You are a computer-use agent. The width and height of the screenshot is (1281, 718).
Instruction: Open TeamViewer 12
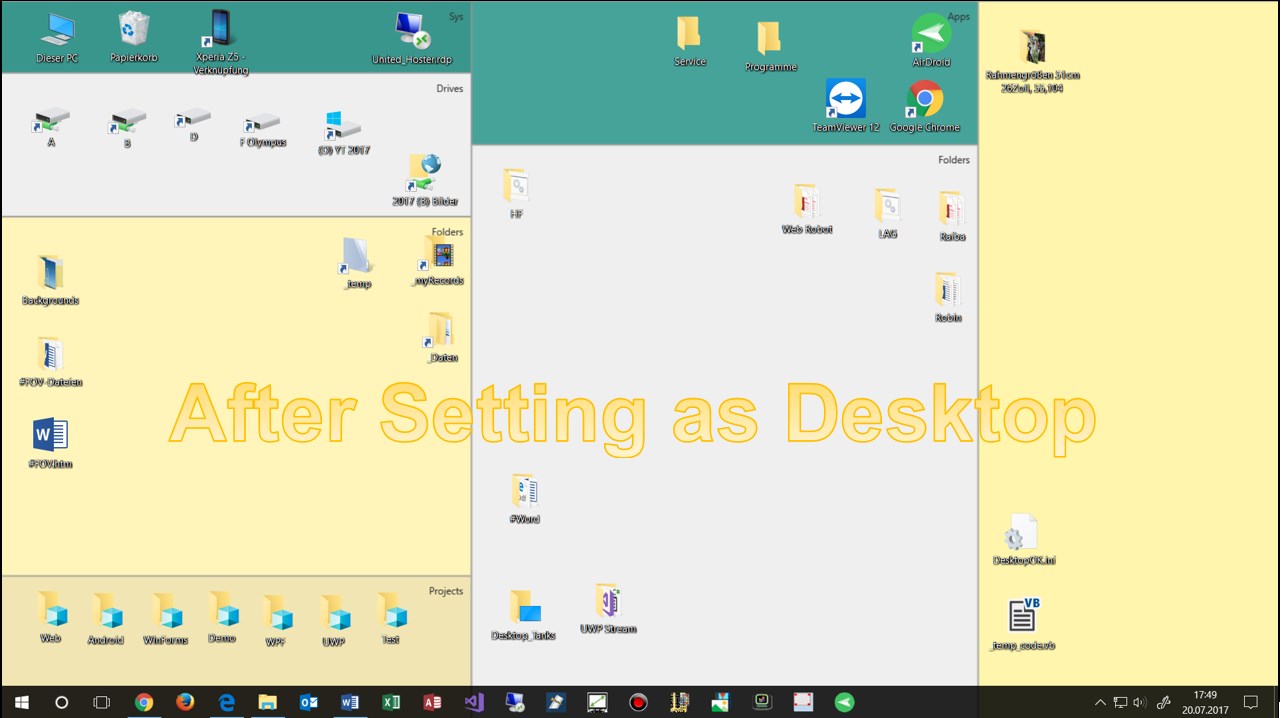[846, 100]
